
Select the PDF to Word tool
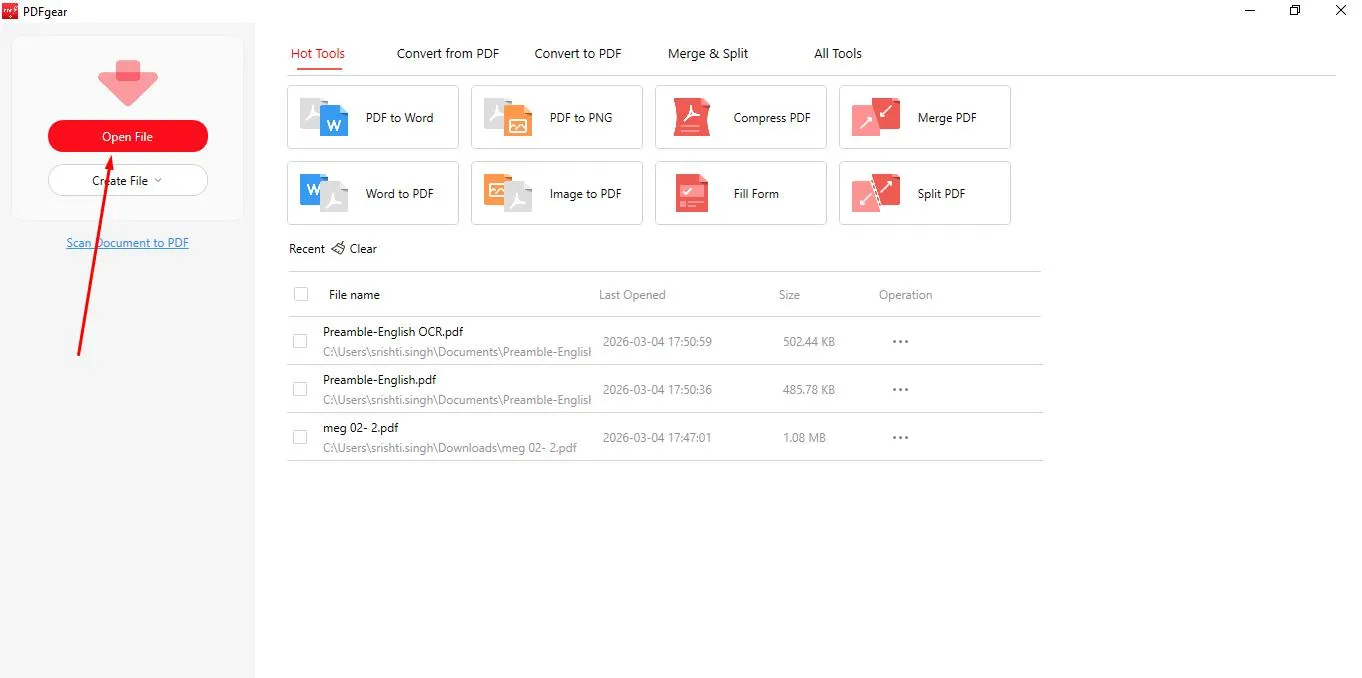click(372, 117)
